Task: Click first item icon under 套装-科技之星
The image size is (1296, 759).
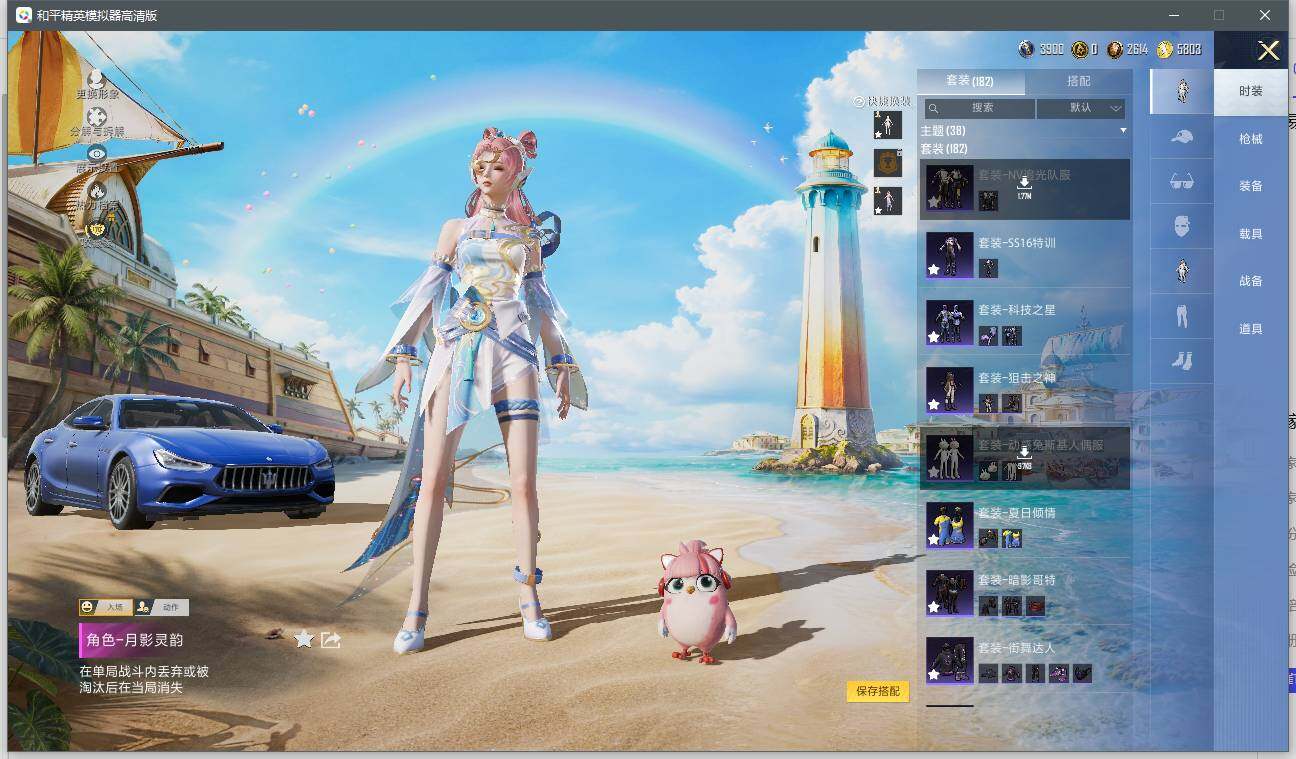Action: 988,336
